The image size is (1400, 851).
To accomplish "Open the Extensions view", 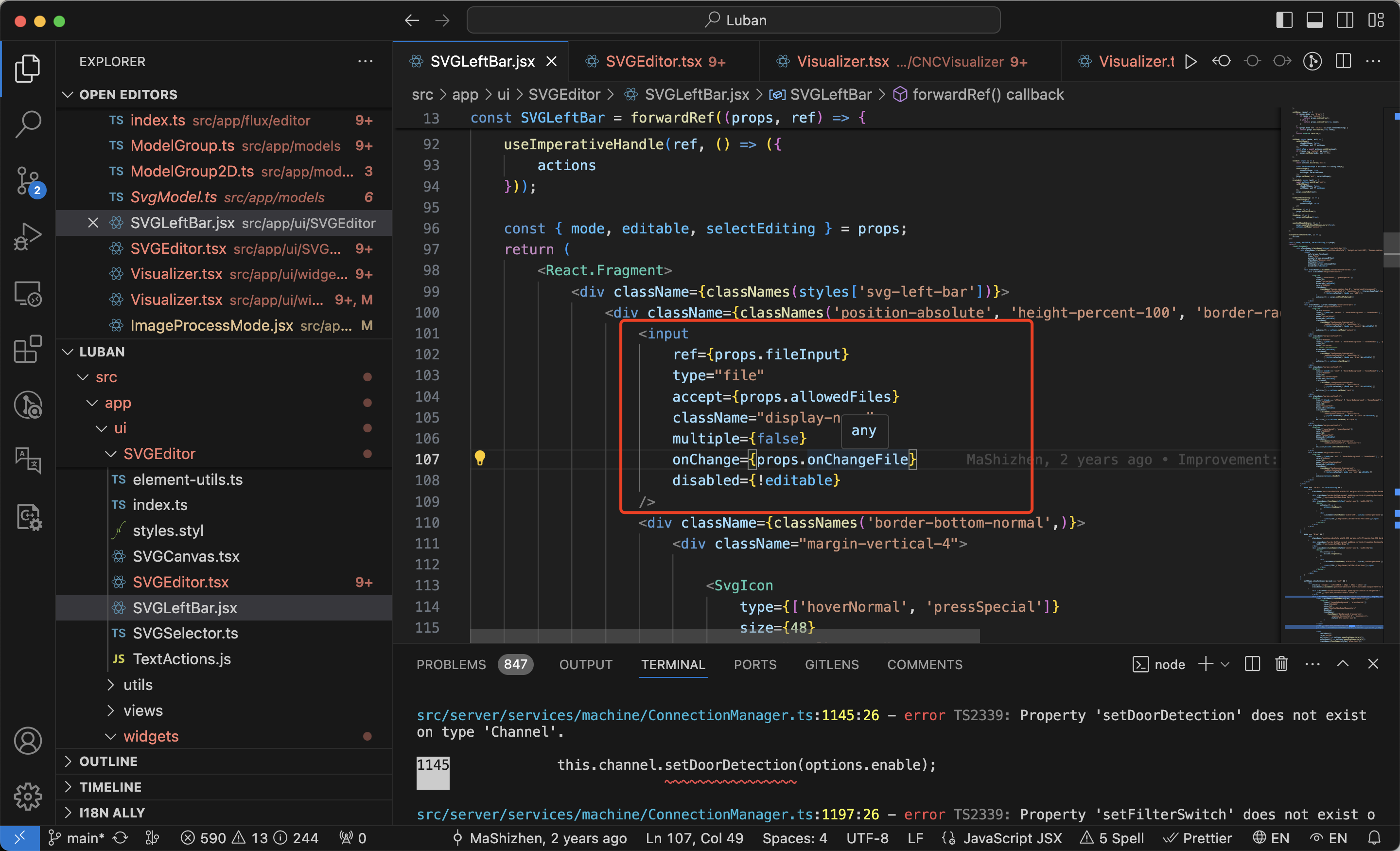I will click(27, 349).
